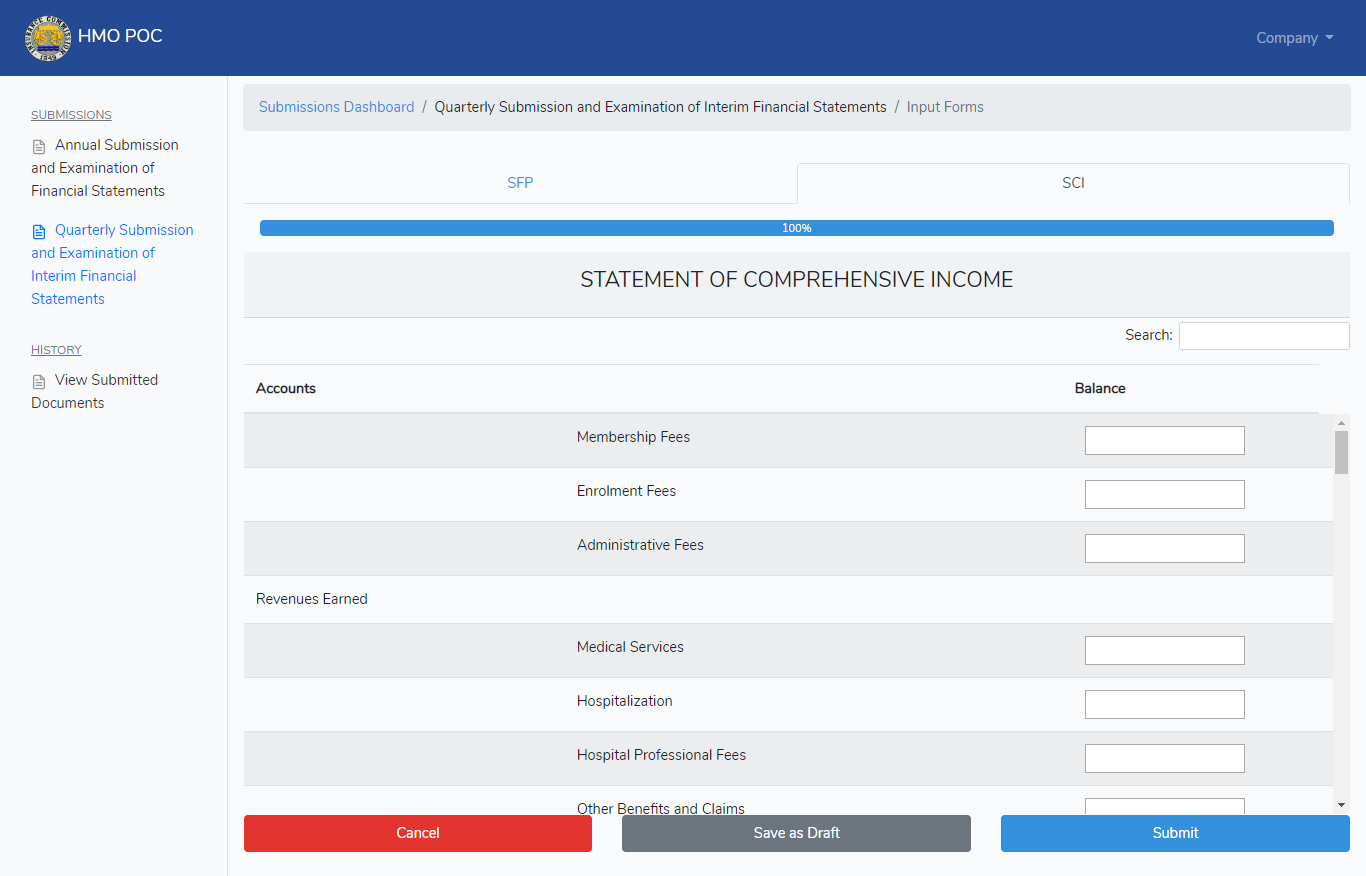
Task: Click the Administrative Fees balance field
Action: point(1165,548)
